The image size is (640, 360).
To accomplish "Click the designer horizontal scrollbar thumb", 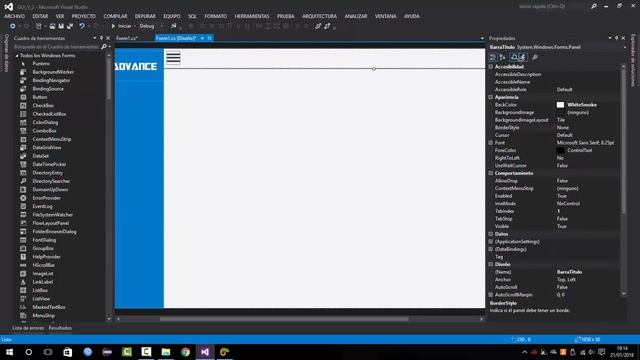I will (284, 319).
